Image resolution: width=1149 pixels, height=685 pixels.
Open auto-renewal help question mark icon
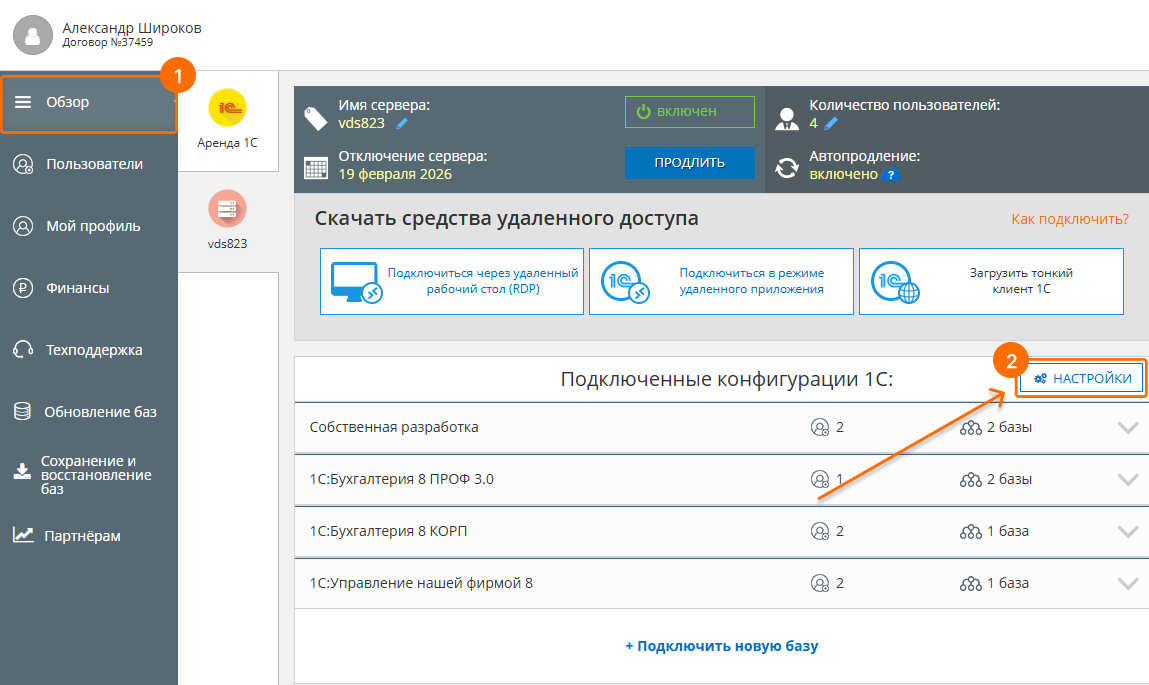pos(890,175)
